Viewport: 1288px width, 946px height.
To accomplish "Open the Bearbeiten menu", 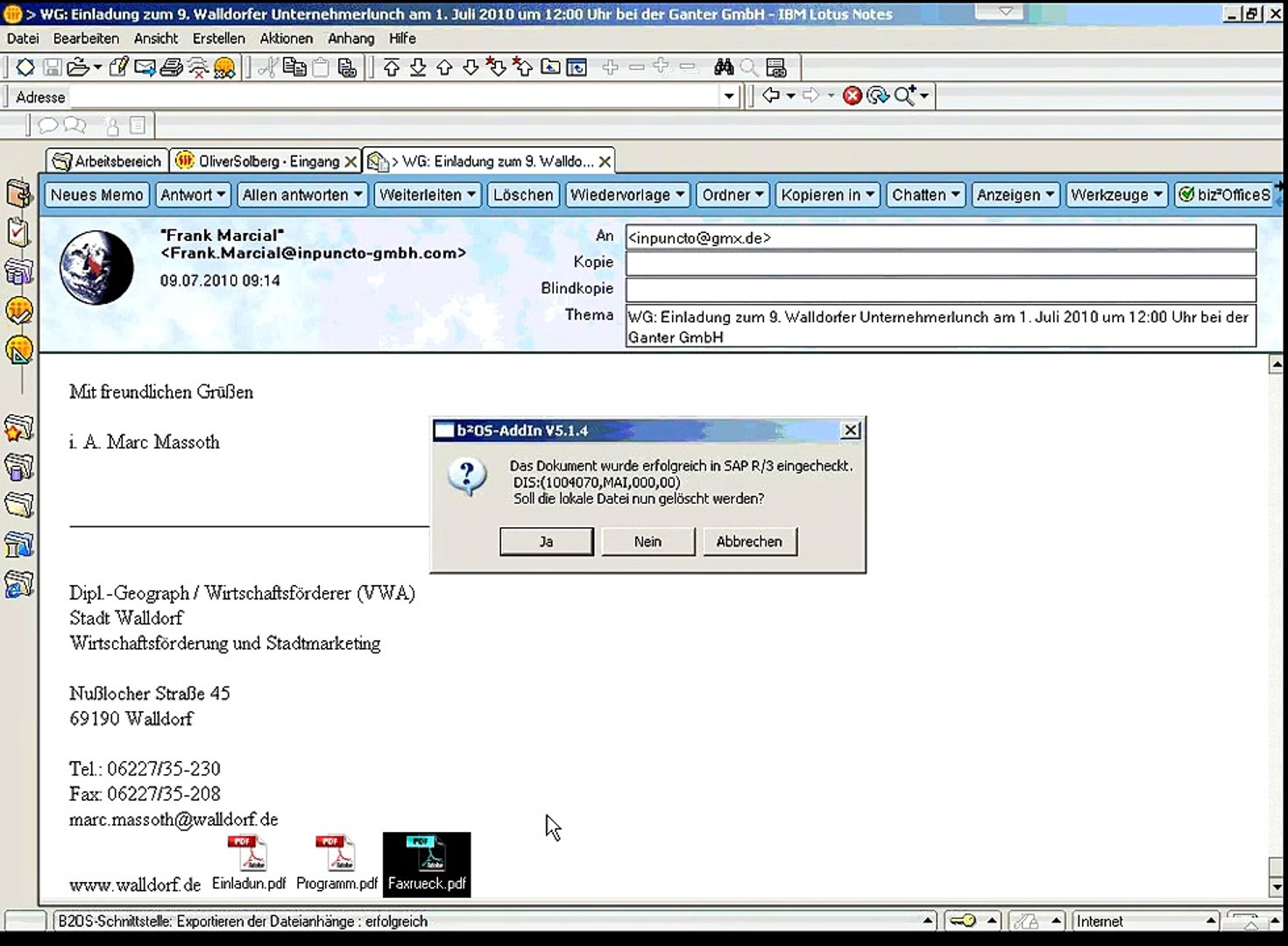I will (x=86, y=39).
